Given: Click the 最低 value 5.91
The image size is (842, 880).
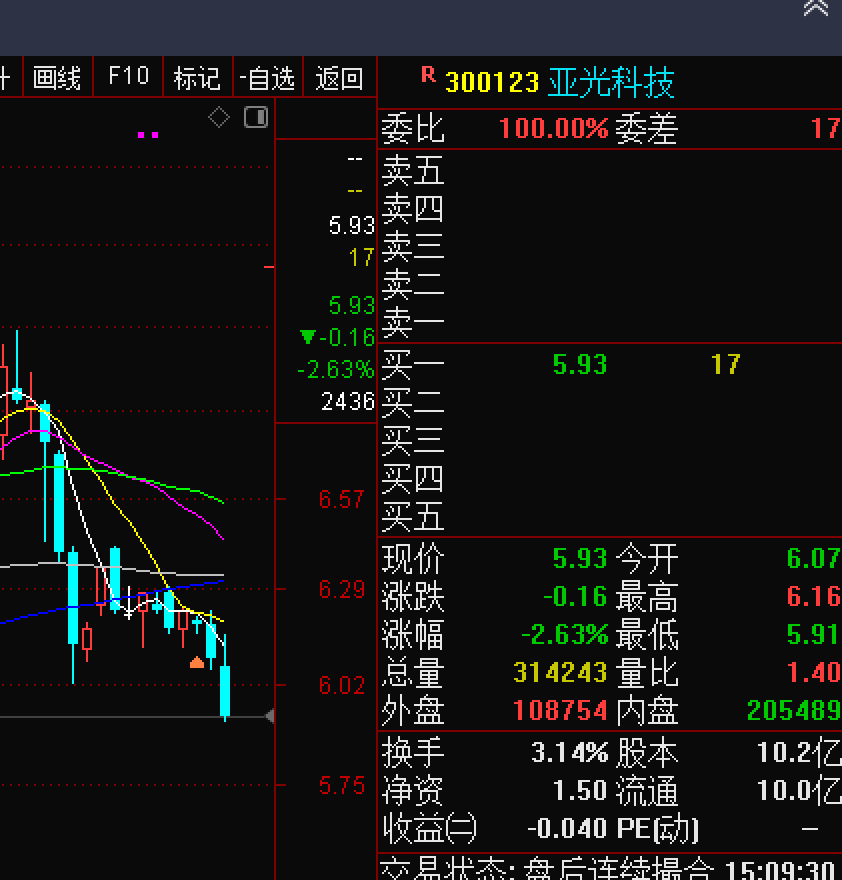Looking at the screenshot, I should tap(813, 635).
